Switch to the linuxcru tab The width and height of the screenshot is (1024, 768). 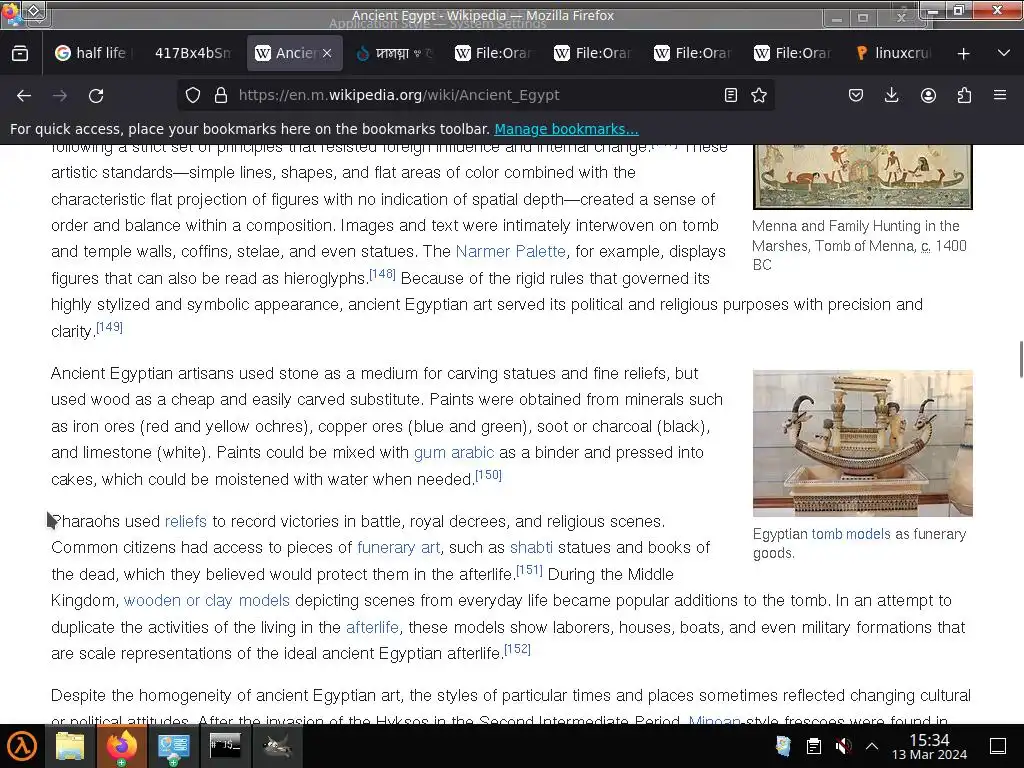894,53
